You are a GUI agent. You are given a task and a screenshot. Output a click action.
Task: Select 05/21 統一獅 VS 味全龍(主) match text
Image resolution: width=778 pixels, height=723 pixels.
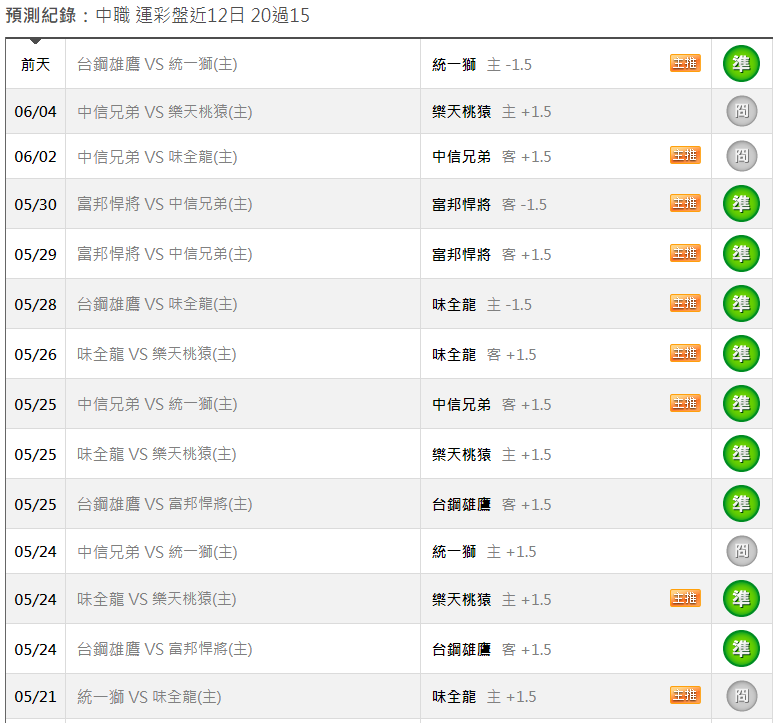[x=149, y=697]
